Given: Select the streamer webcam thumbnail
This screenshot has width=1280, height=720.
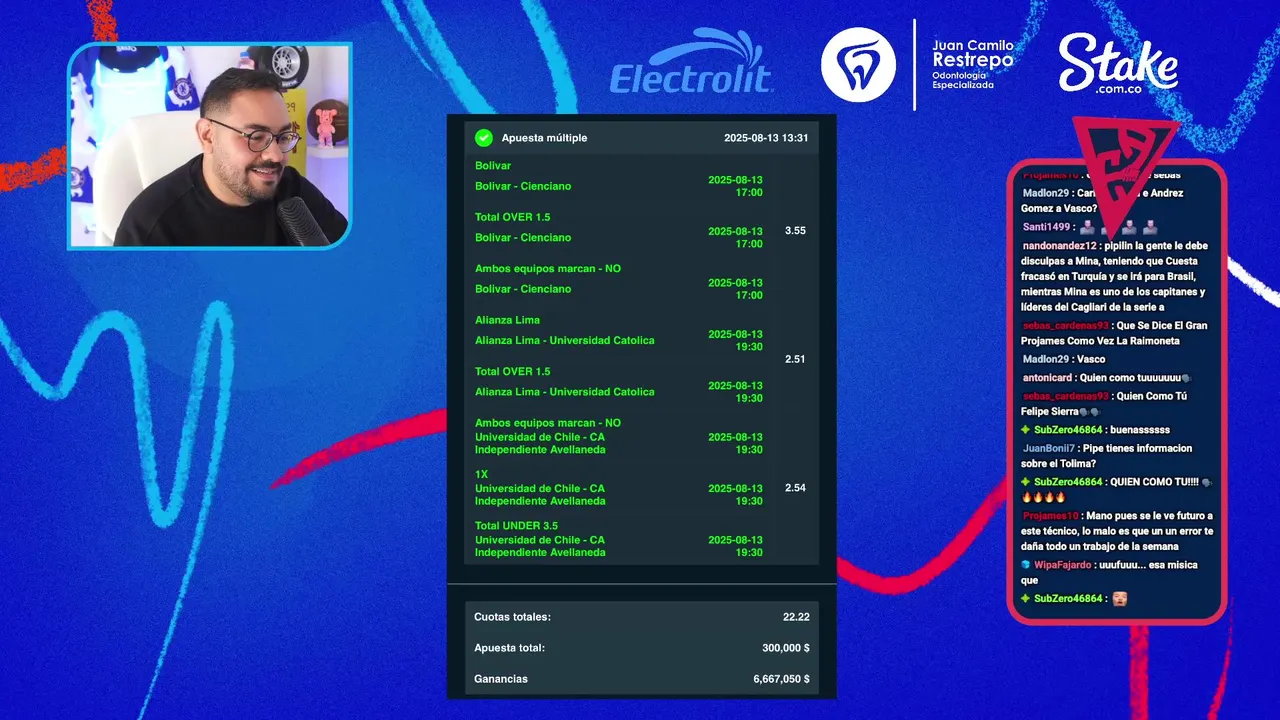Looking at the screenshot, I should (x=210, y=146).
